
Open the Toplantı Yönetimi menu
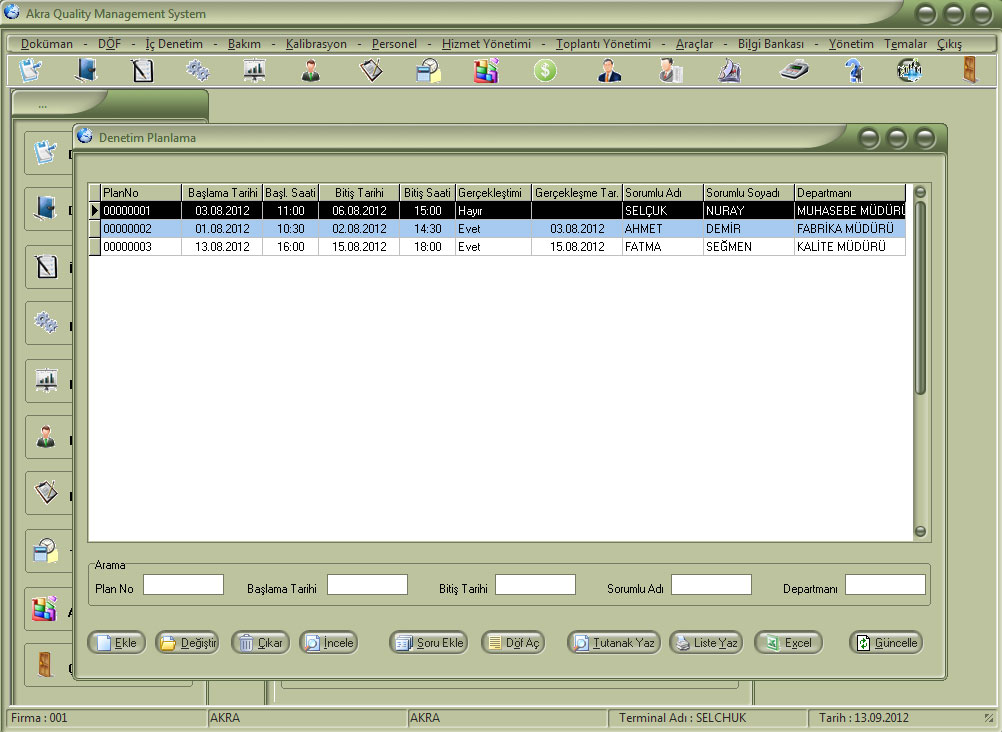tap(603, 43)
